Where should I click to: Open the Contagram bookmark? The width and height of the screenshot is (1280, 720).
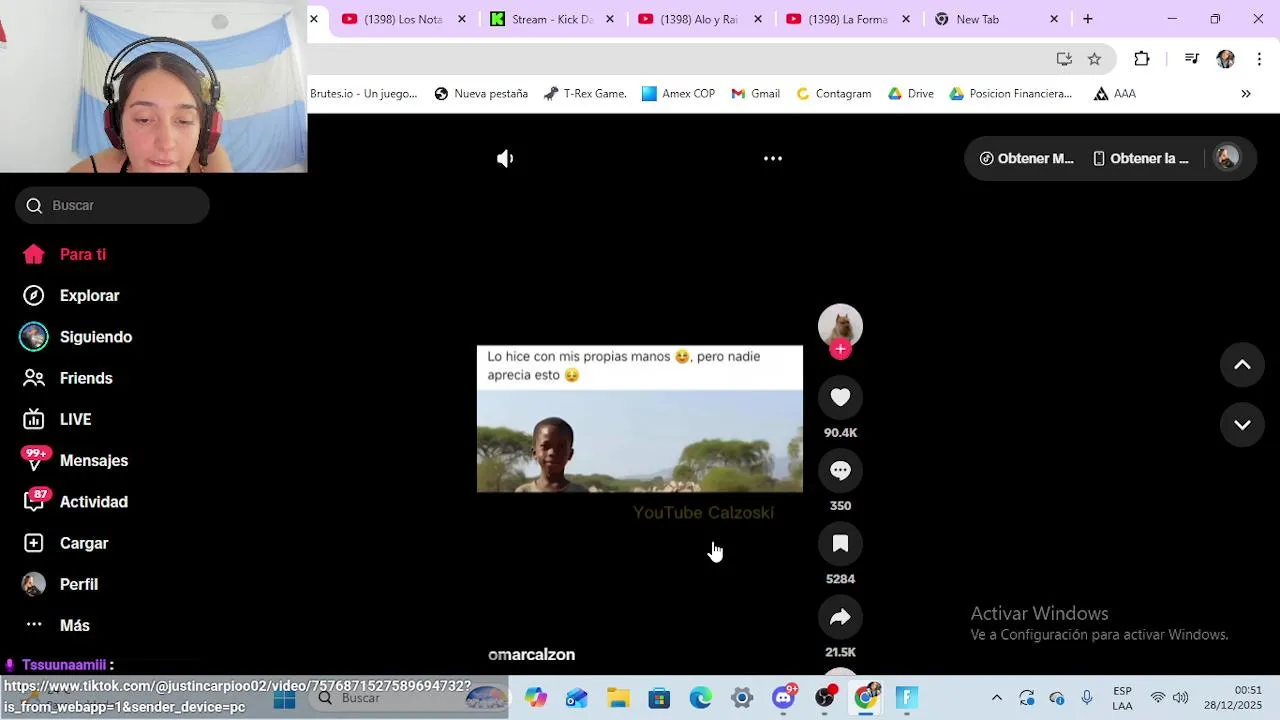pyautogui.click(x=833, y=93)
